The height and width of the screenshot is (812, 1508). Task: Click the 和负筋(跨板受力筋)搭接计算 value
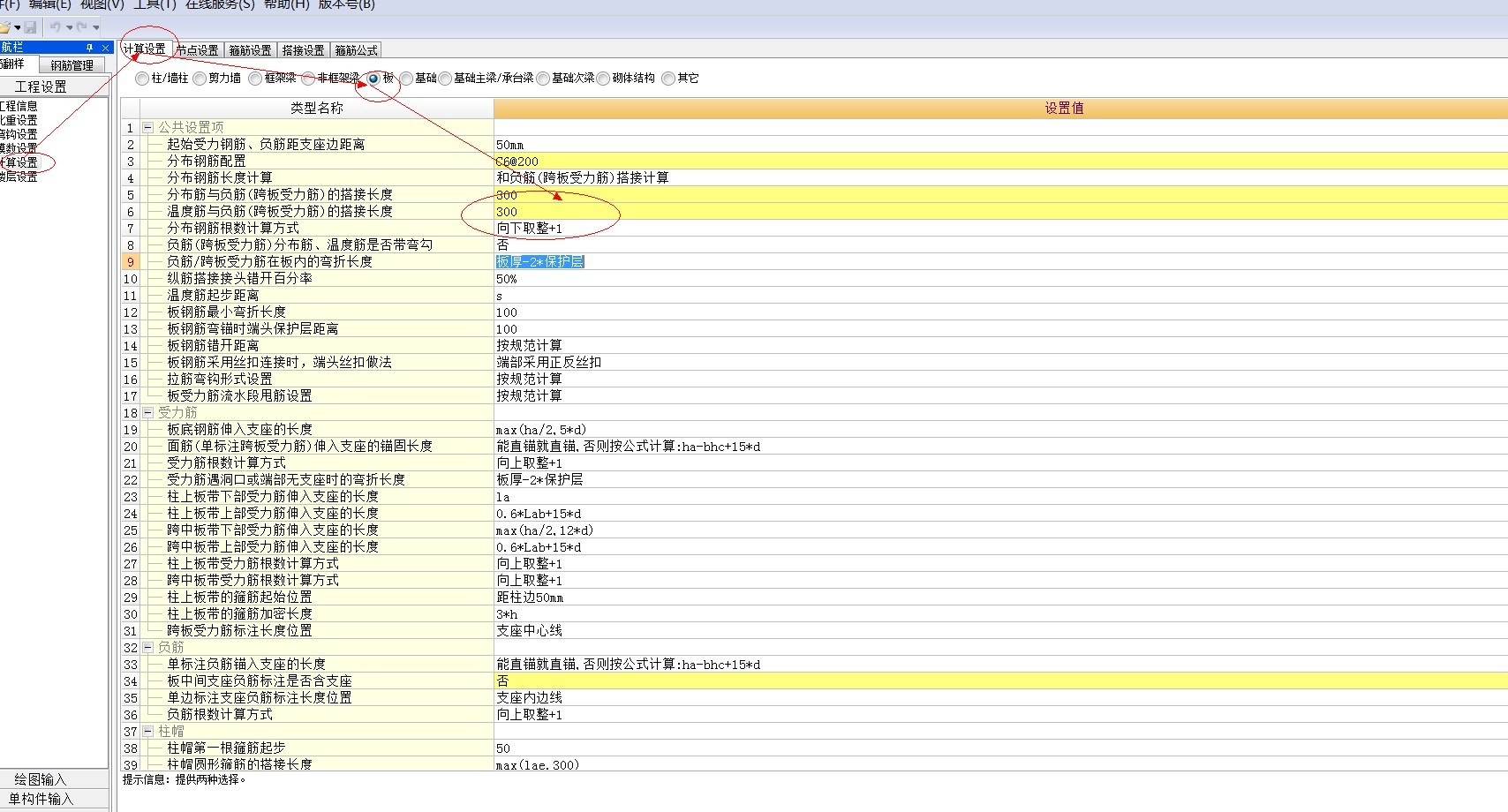(1001, 178)
